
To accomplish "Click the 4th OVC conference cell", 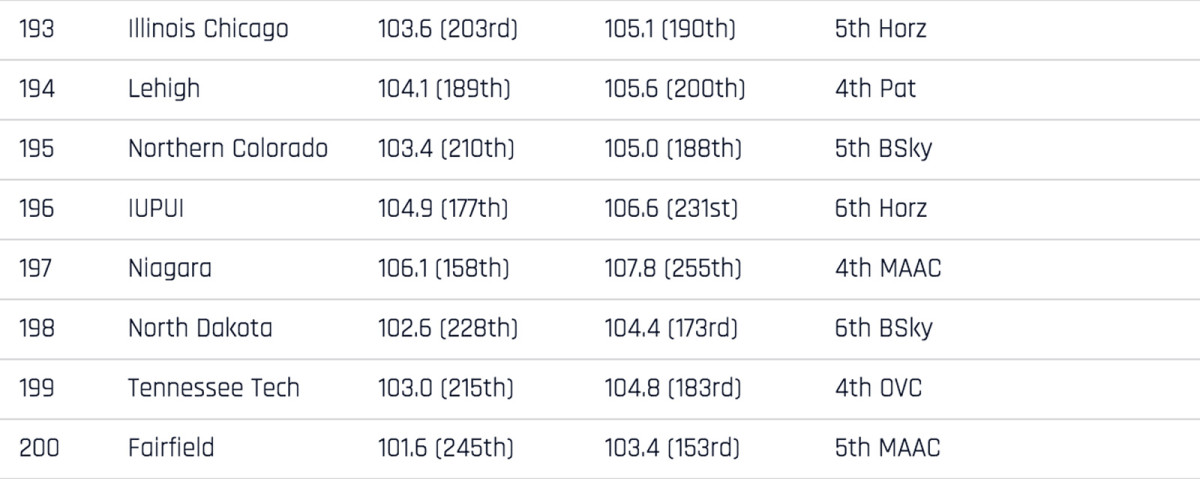I will 879,388.
